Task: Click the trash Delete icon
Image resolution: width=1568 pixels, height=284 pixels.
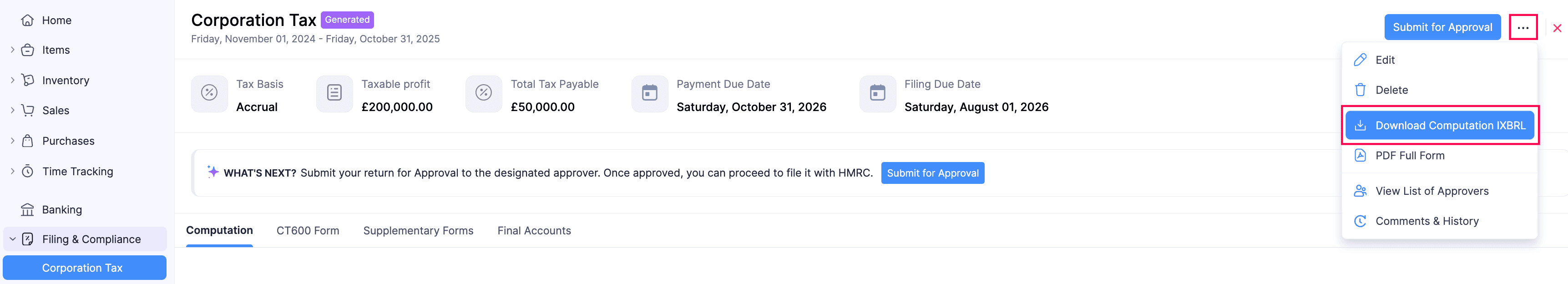Action: point(1360,90)
